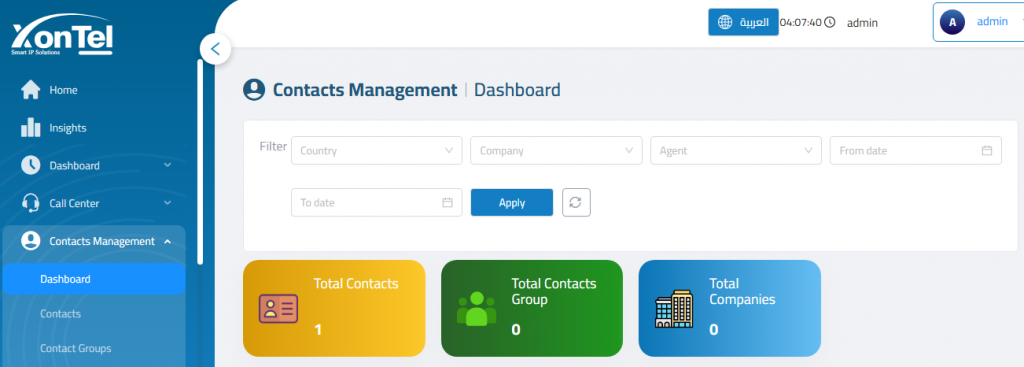Go to Home in the sidebar
Image resolution: width=1024 pixels, height=367 pixels.
[x=63, y=90]
